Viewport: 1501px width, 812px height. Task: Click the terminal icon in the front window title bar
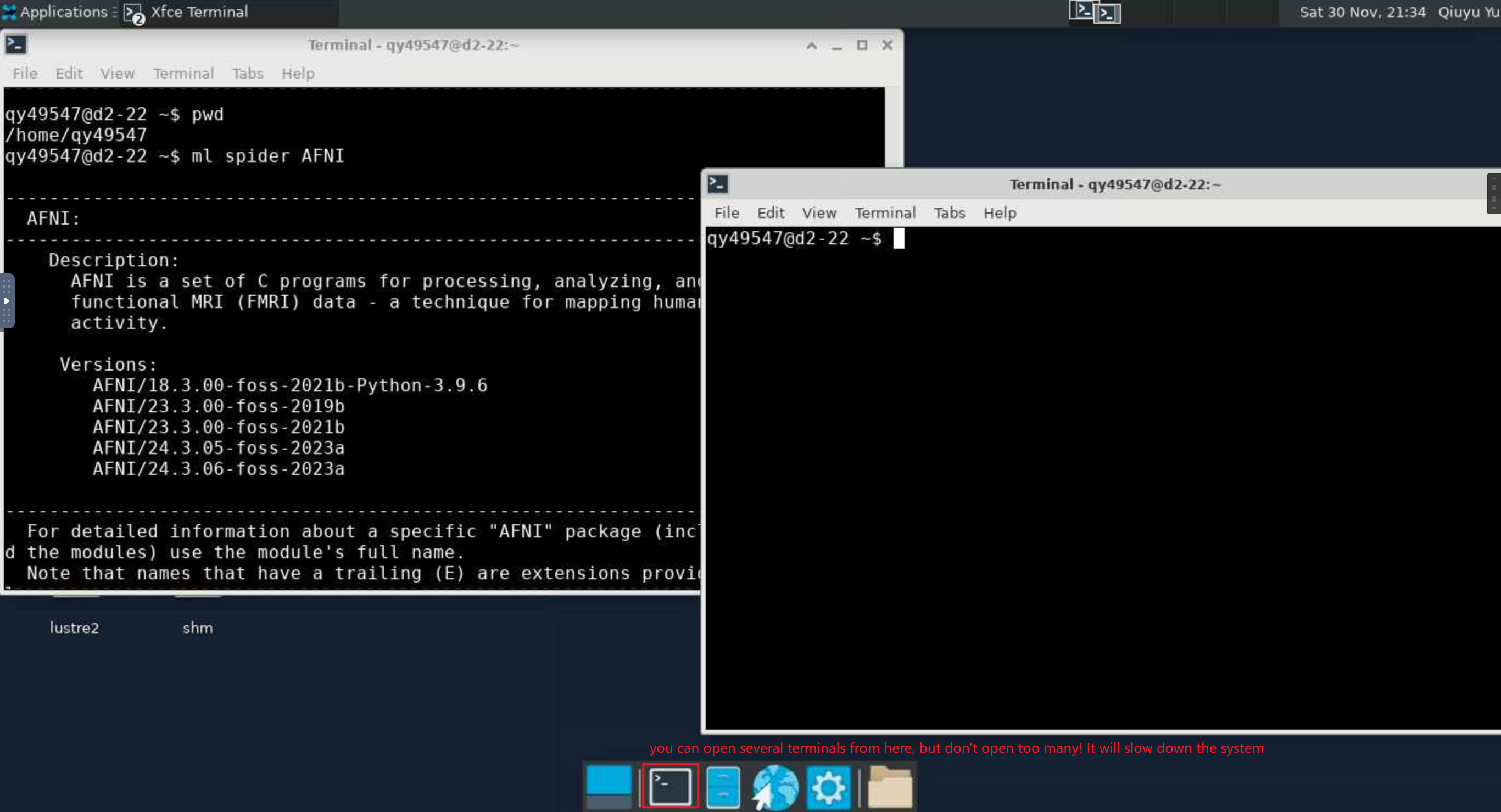(x=717, y=184)
